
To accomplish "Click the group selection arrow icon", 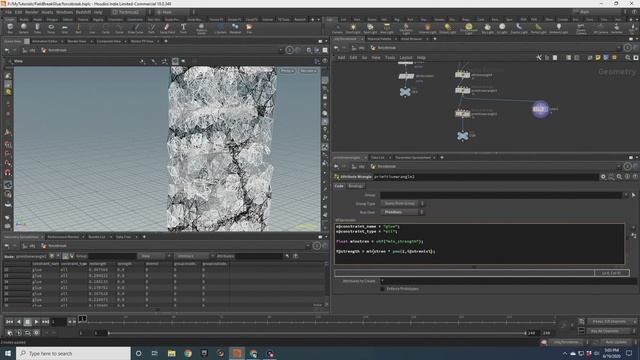I will 633,195.
